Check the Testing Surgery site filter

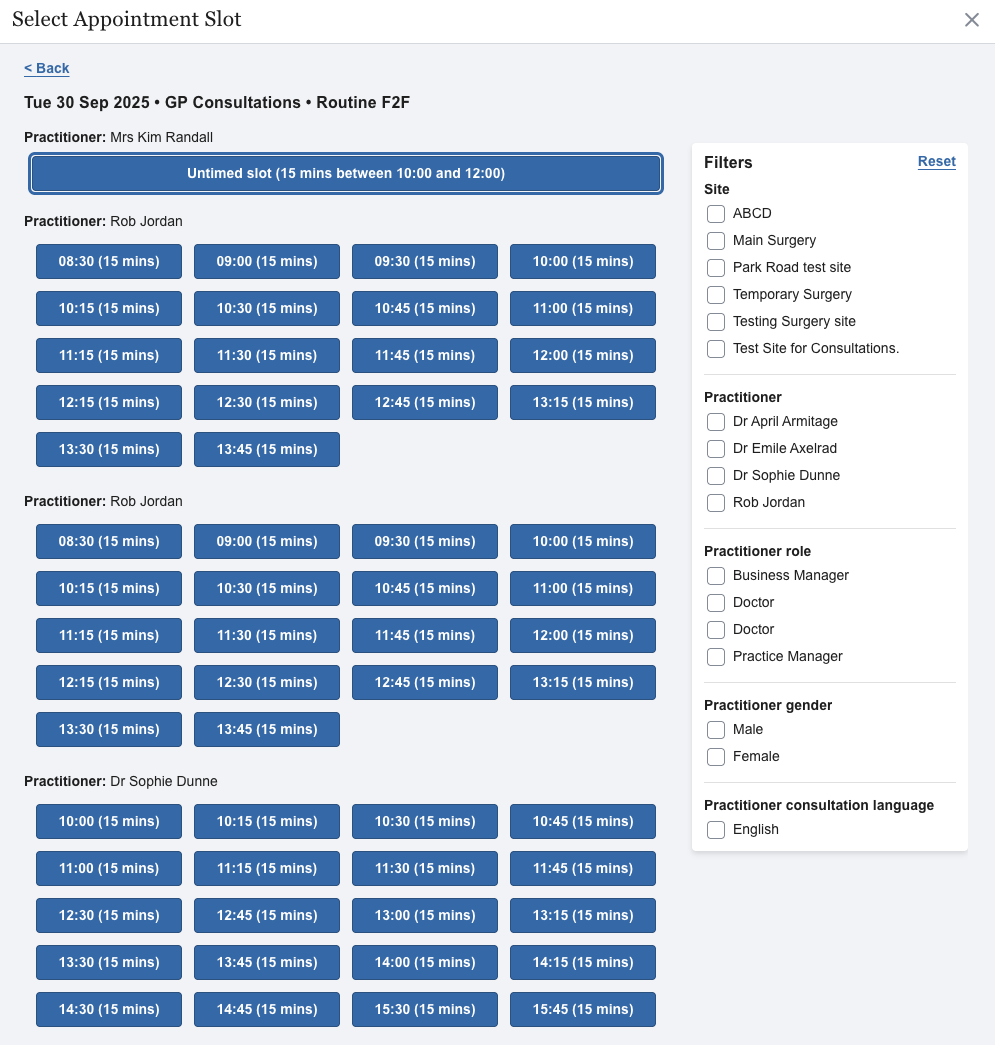(716, 322)
